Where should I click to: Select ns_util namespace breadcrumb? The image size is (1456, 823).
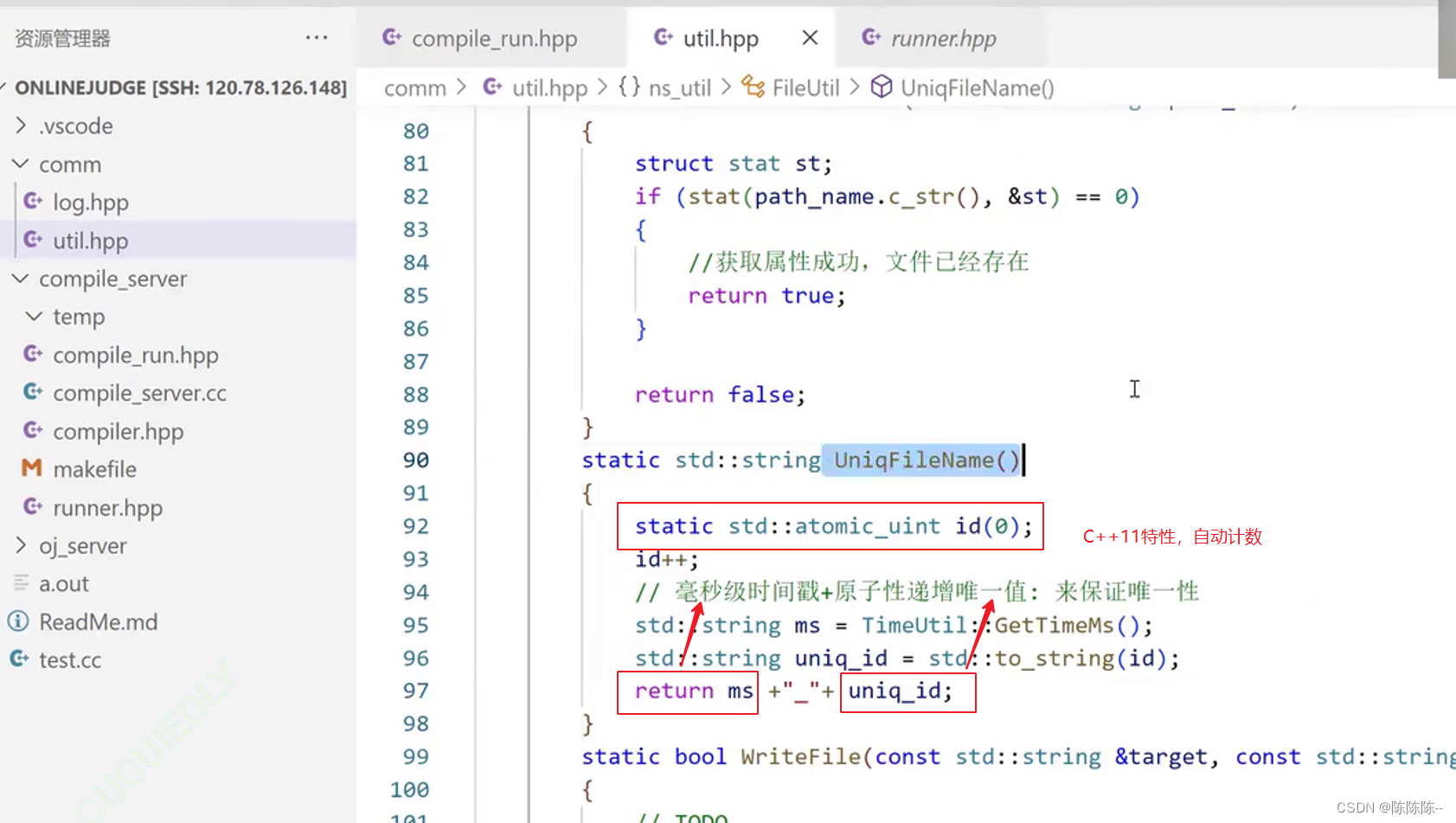coord(680,88)
